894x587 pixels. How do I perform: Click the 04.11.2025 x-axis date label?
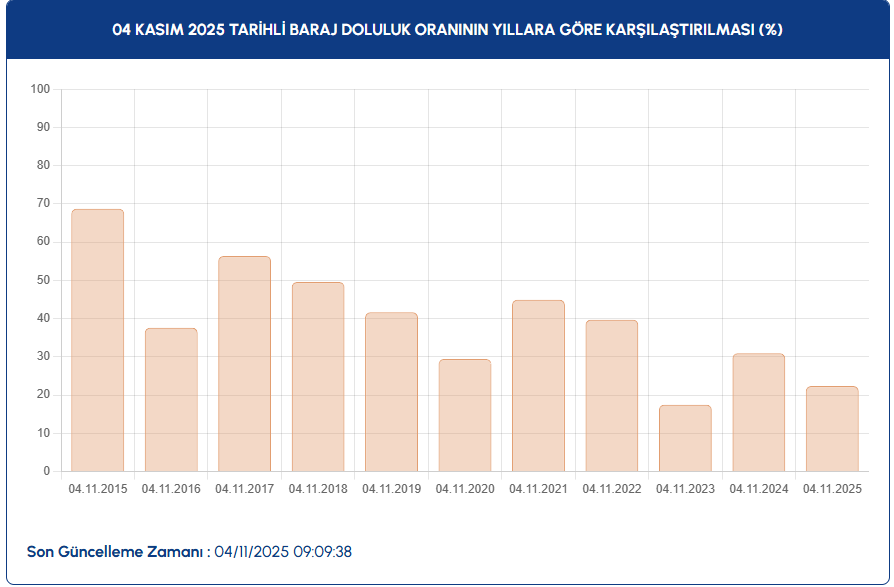[x=832, y=489]
